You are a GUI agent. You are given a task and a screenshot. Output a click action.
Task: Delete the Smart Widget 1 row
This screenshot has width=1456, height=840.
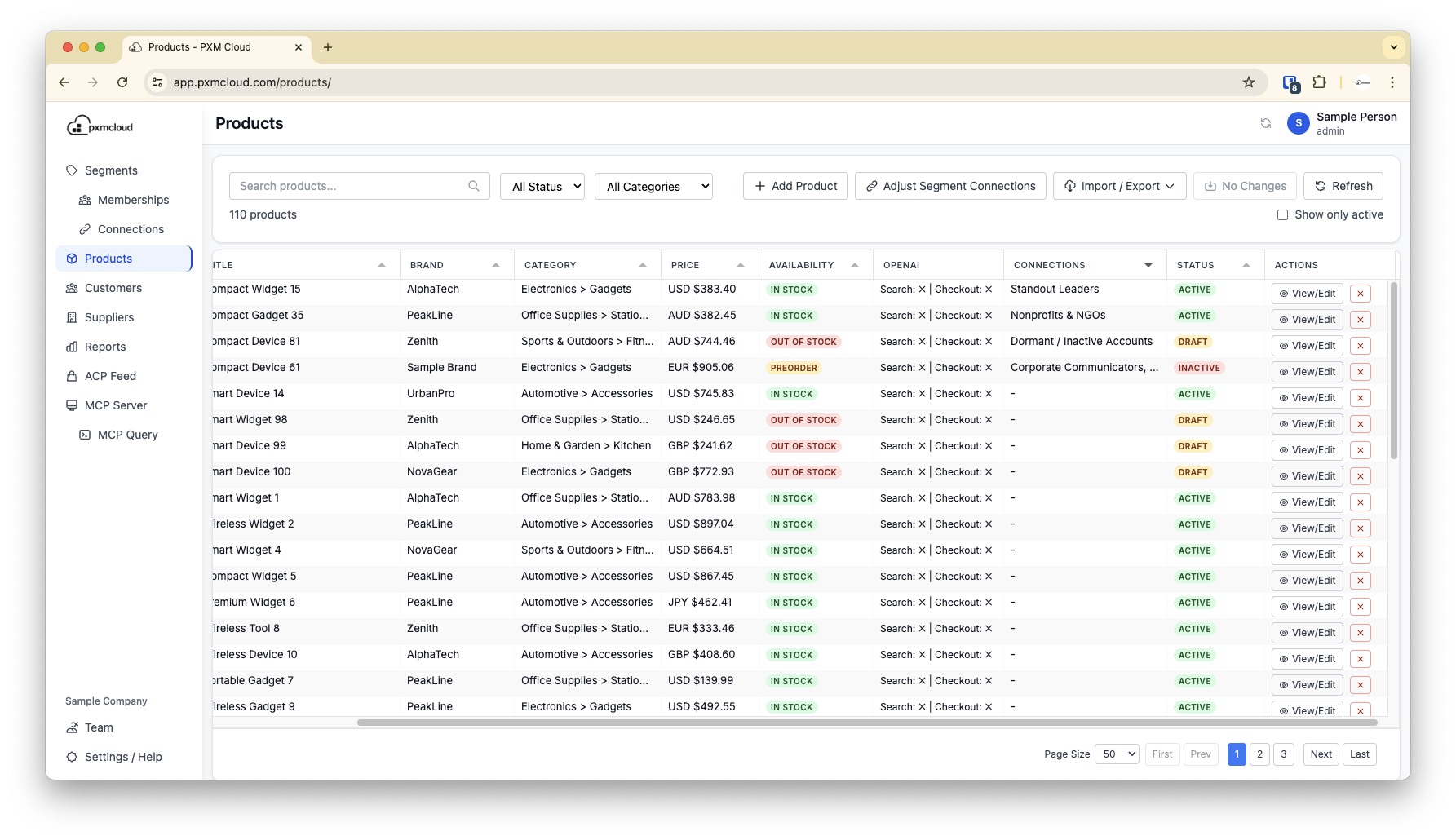(x=1361, y=502)
